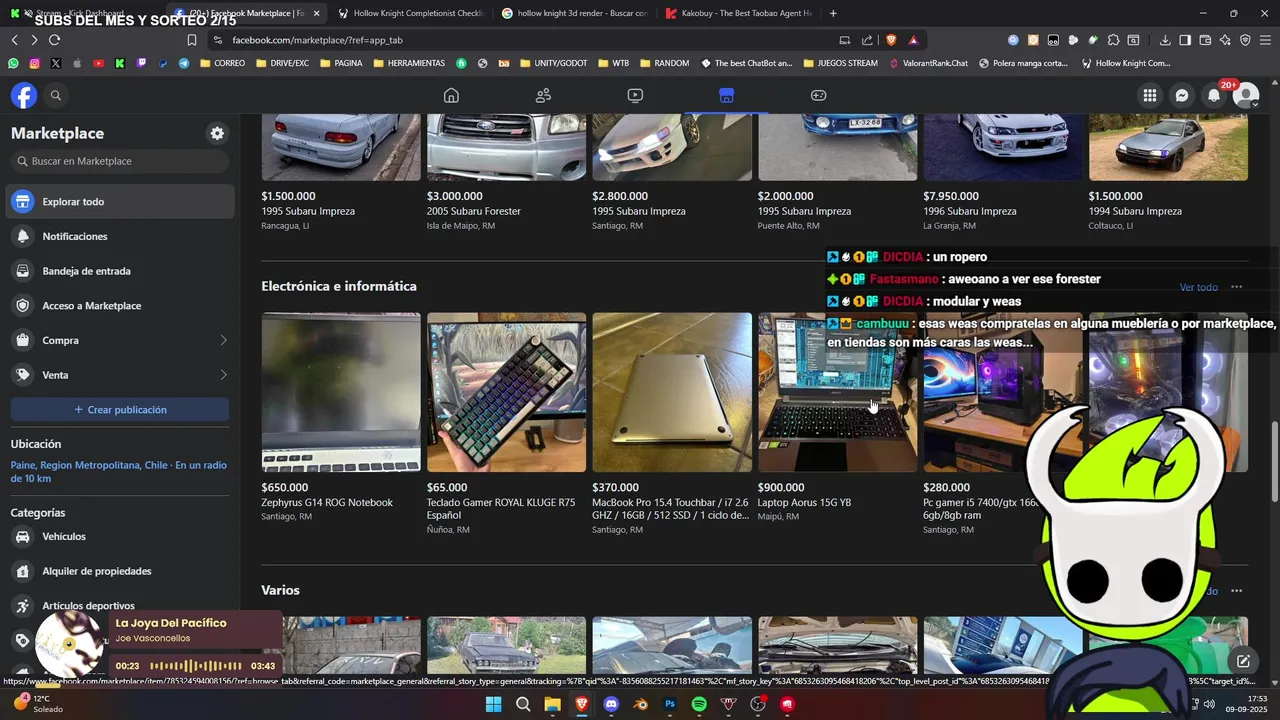Open the JUEGOS STREAM bookmarks folder
This screenshot has width=1280, height=720.
(x=840, y=63)
